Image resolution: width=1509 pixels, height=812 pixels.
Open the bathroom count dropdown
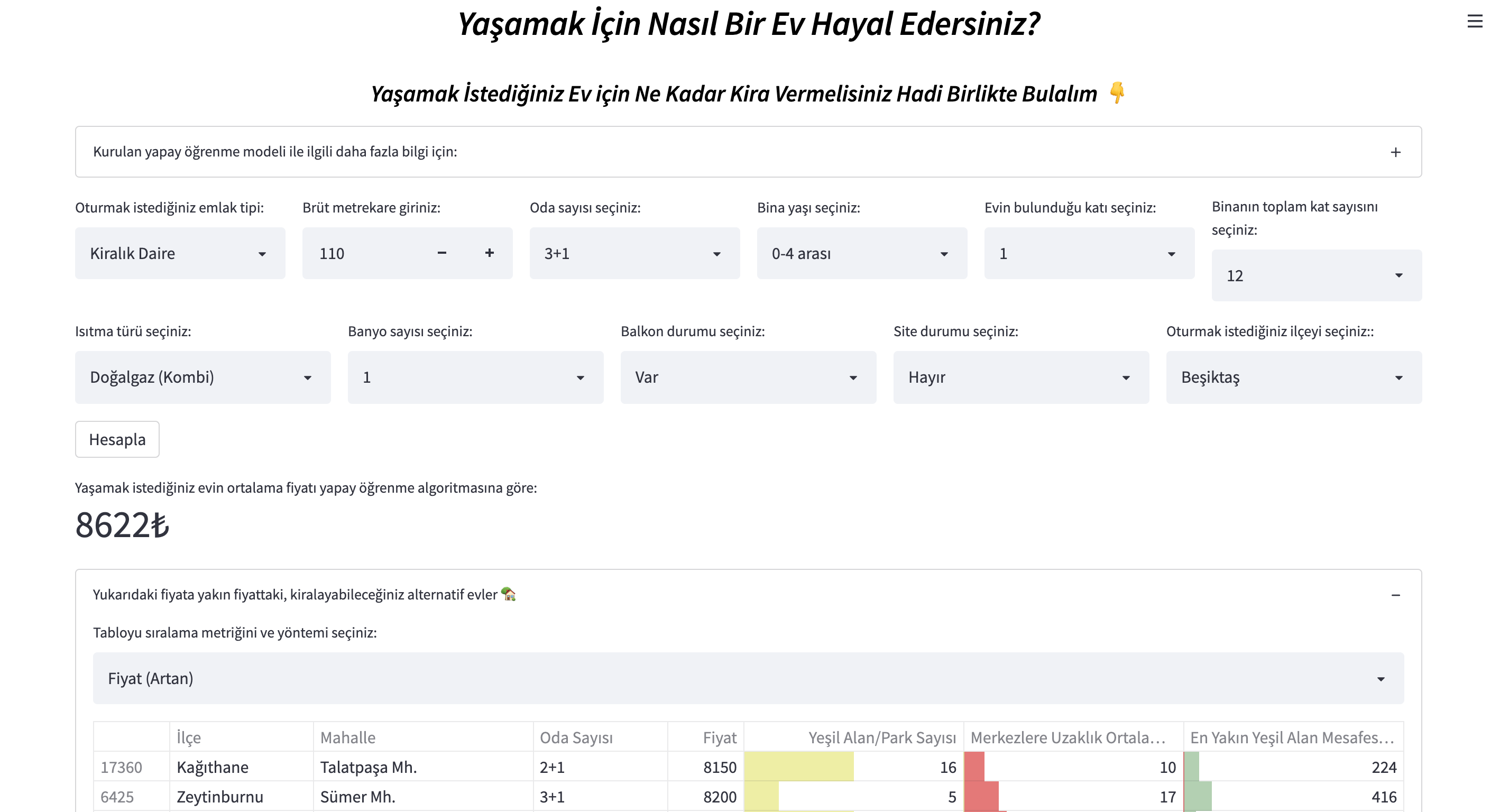point(475,377)
